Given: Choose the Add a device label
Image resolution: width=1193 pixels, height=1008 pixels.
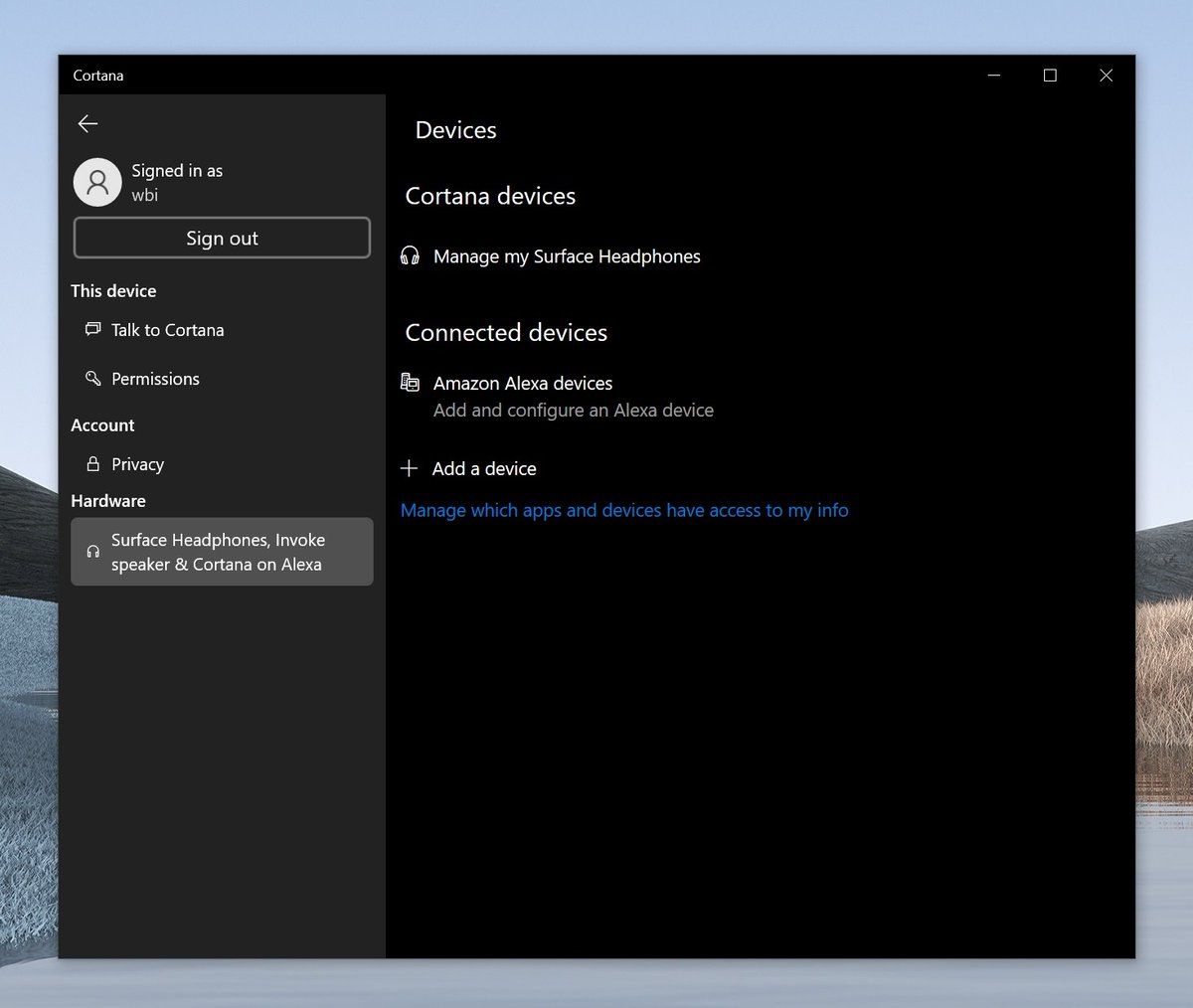Looking at the screenshot, I should [x=484, y=469].
